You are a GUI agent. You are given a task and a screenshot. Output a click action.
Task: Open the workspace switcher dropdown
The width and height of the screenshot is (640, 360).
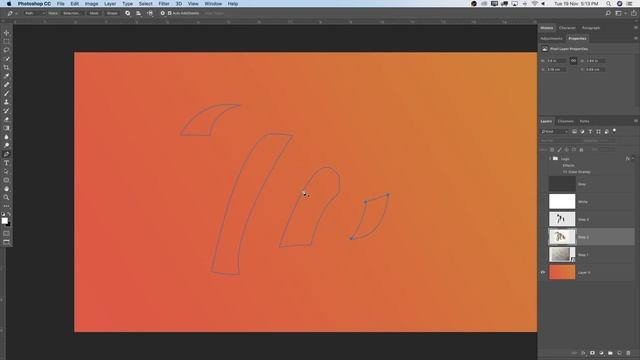point(620,13)
